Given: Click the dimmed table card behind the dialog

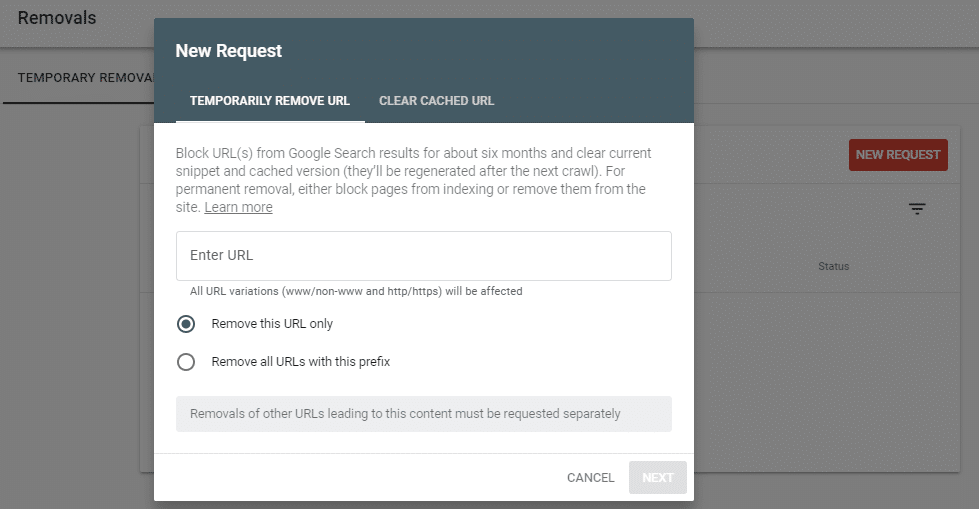Looking at the screenshot, I should [827, 375].
